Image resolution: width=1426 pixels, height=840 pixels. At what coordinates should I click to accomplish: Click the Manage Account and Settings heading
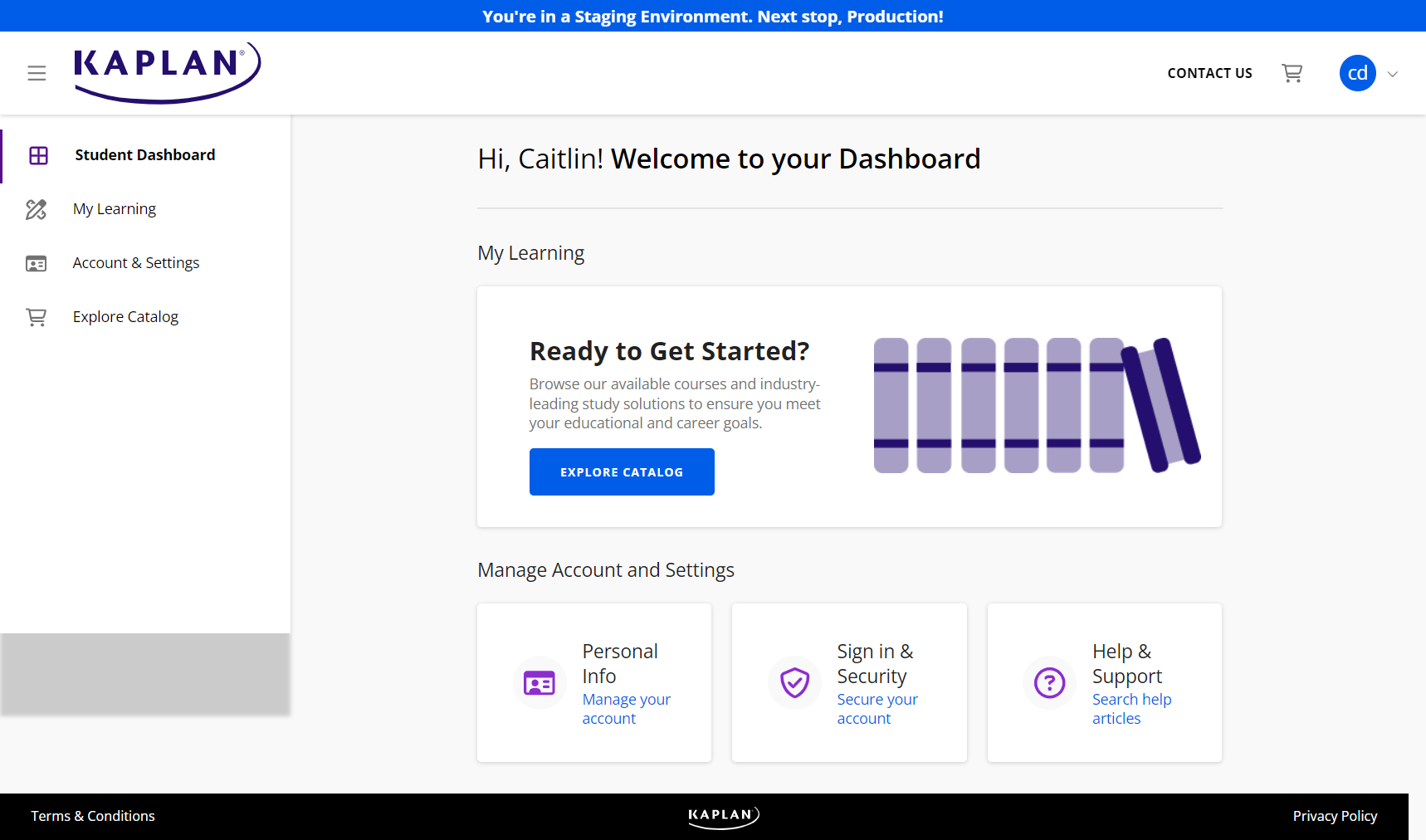(606, 570)
